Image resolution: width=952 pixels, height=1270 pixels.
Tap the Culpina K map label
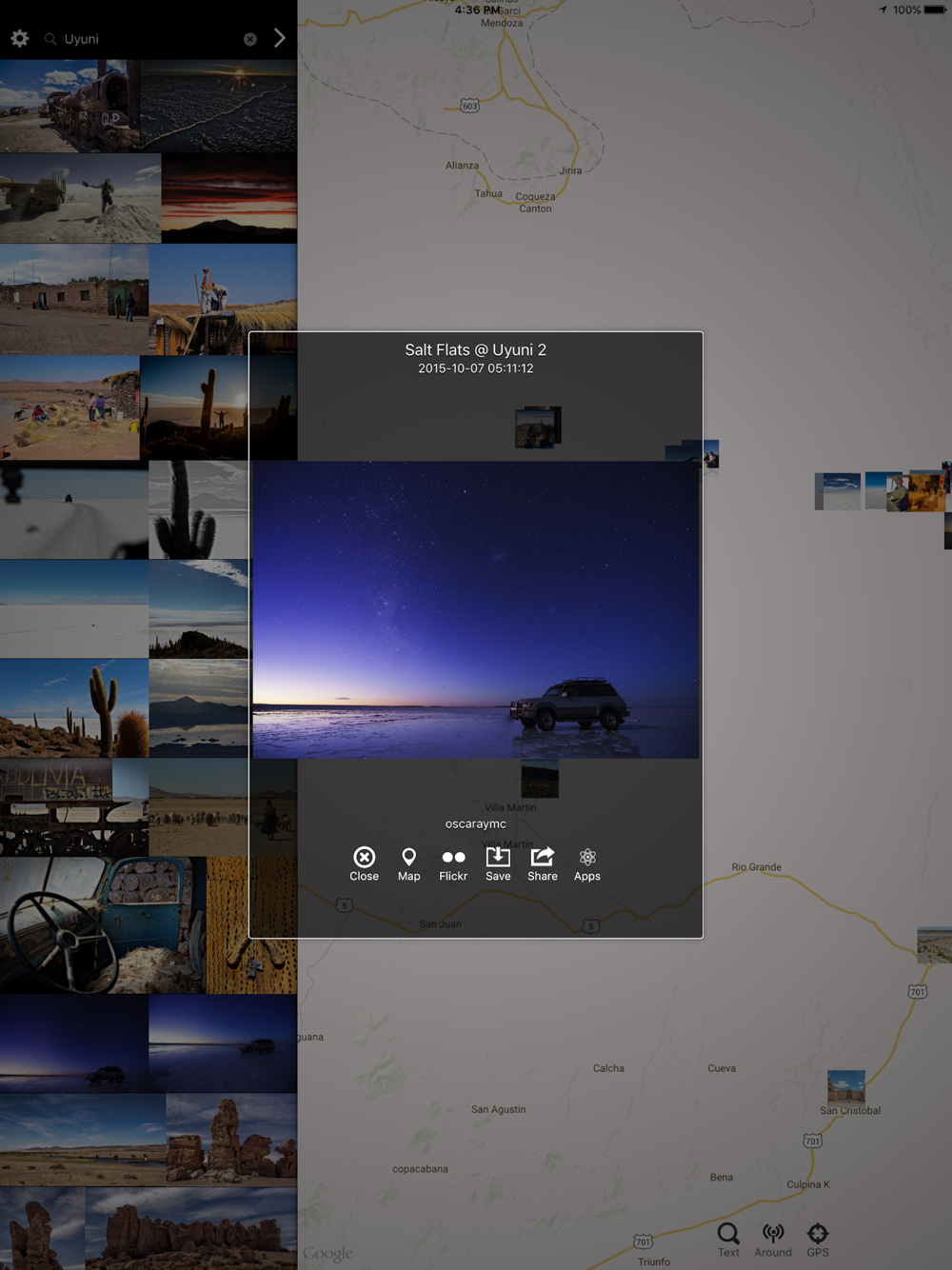click(808, 1184)
